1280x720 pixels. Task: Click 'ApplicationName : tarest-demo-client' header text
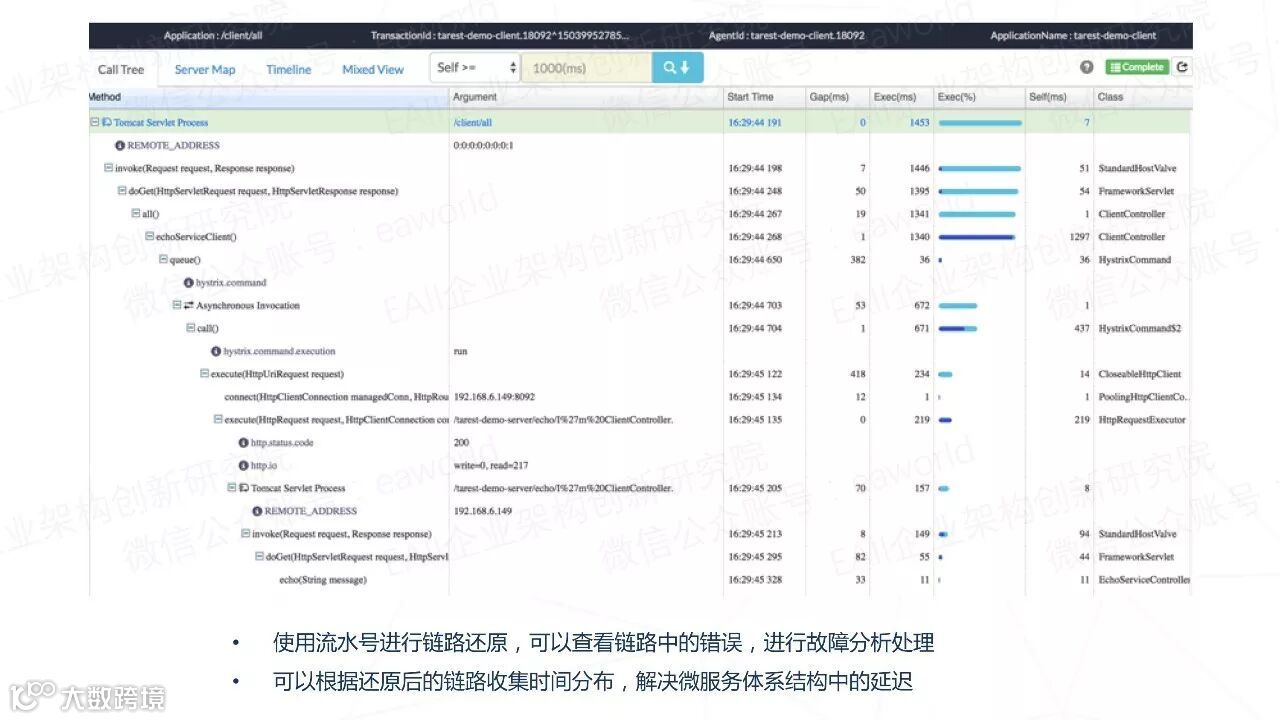[x=1073, y=36]
